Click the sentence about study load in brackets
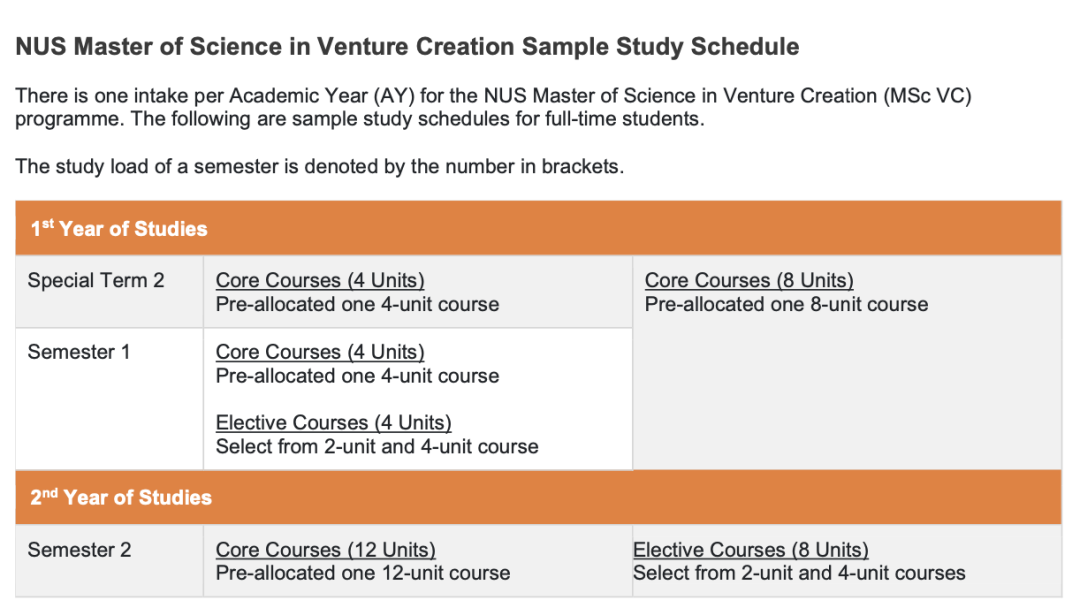The height and width of the screenshot is (608, 1080). [319, 167]
